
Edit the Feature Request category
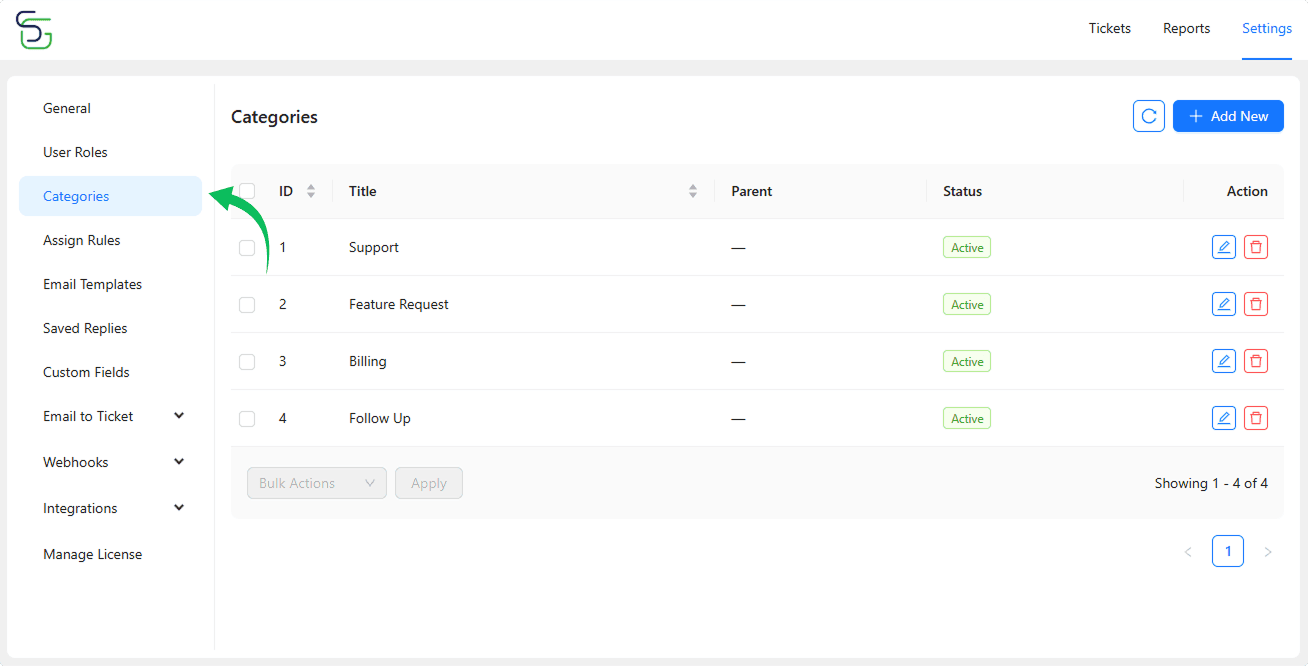click(1224, 304)
